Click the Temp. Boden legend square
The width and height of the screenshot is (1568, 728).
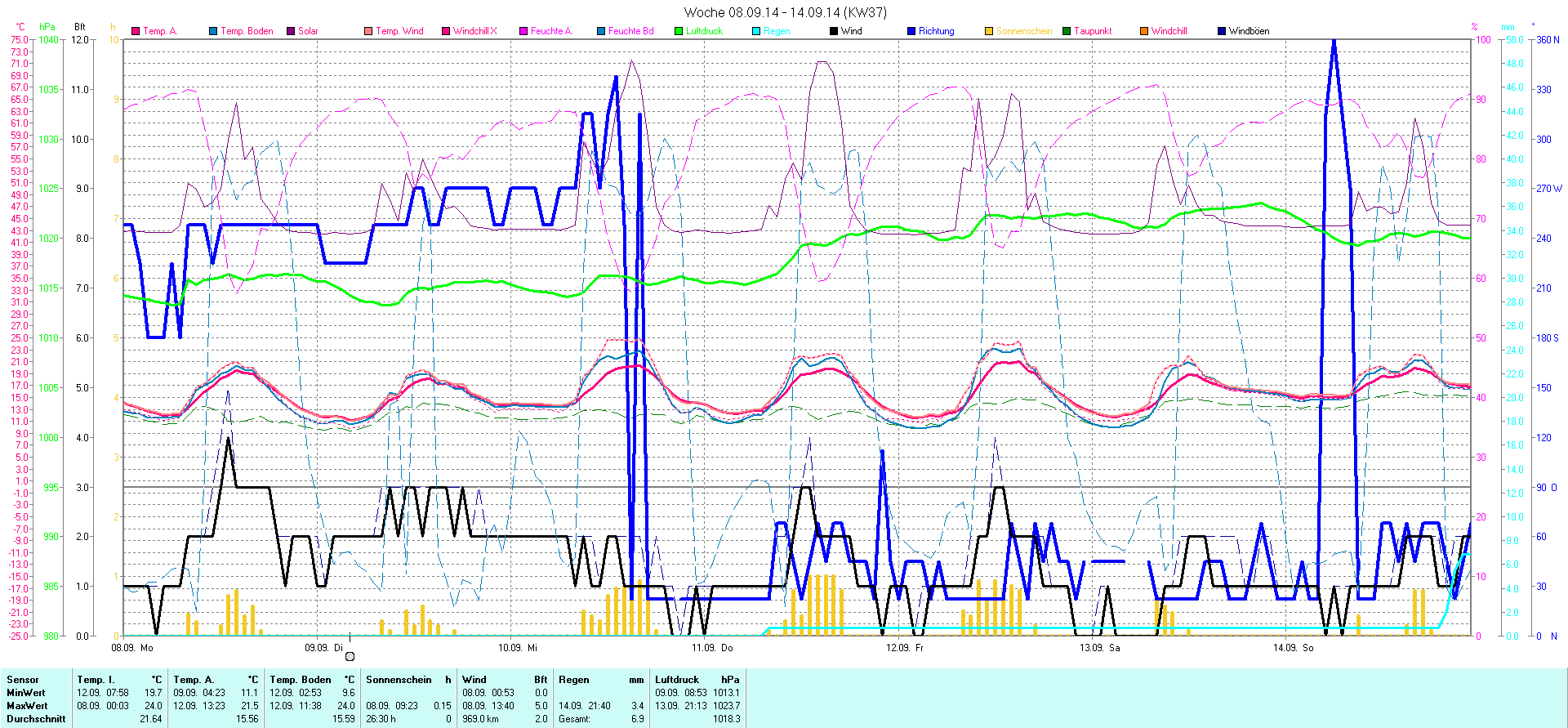click(x=213, y=31)
